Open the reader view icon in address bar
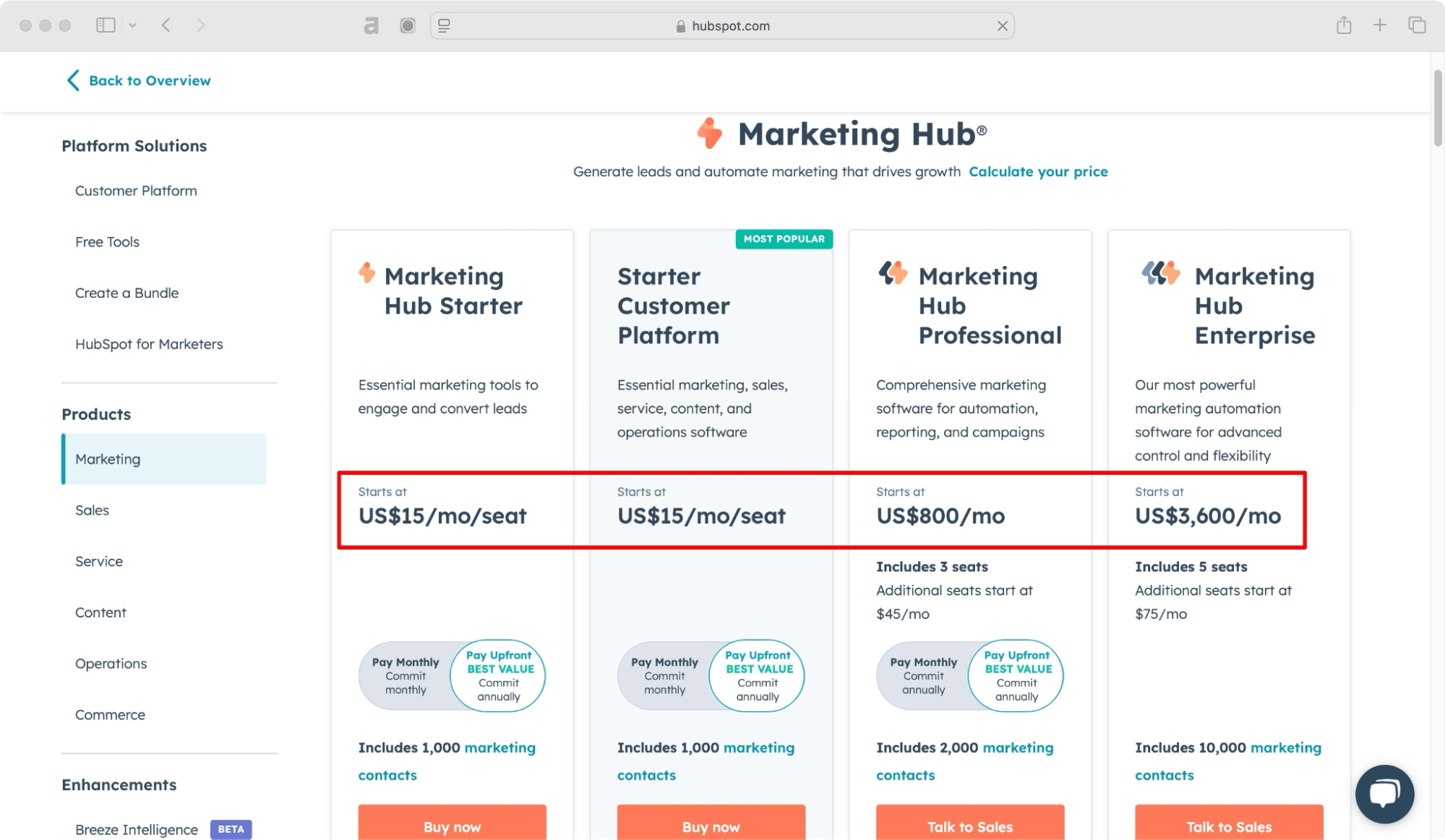The height and width of the screenshot is (840, 1445). point(444,26)
